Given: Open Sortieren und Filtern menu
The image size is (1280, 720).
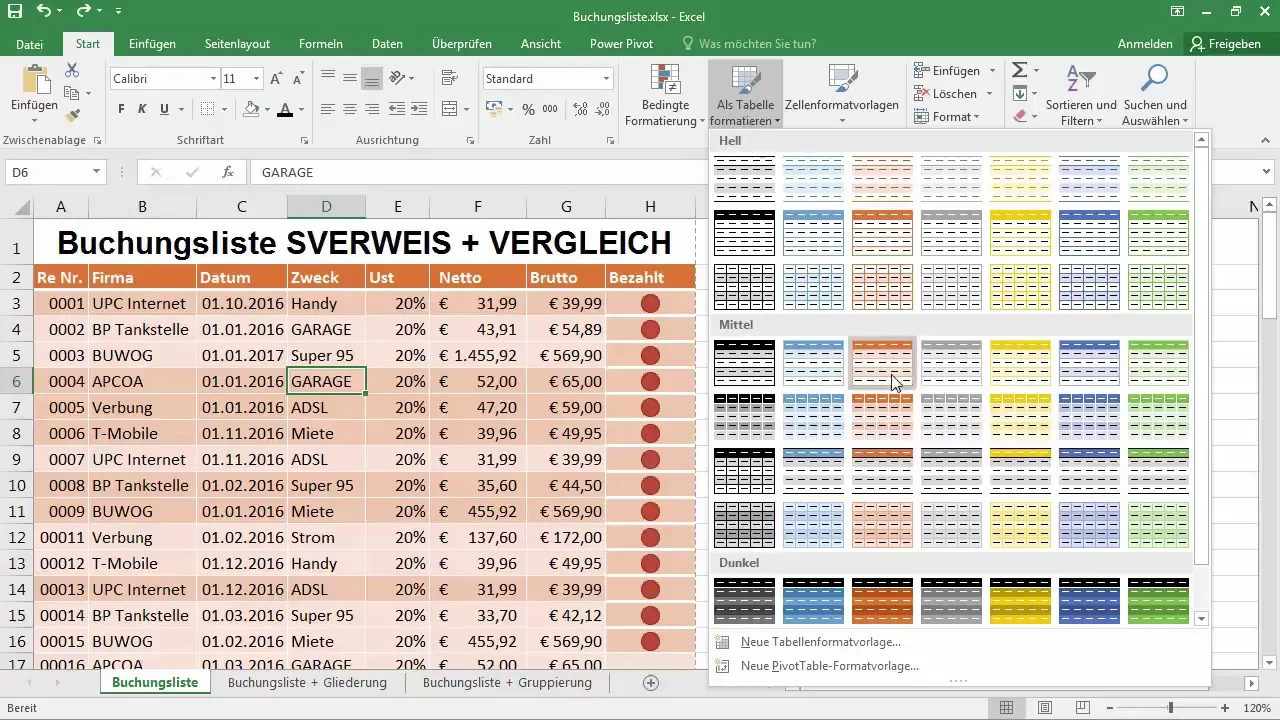Looking at the screenshot, I should tap(1080, 95).
